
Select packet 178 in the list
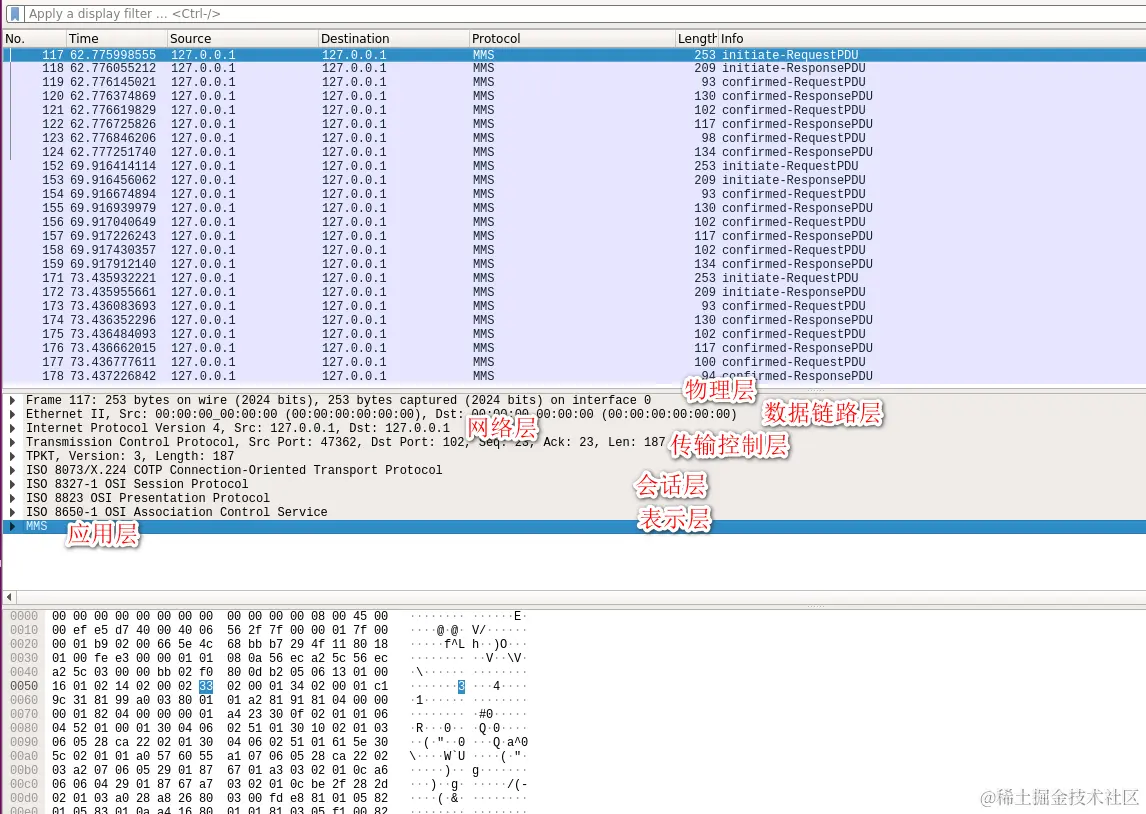click(x=574, y=376)
